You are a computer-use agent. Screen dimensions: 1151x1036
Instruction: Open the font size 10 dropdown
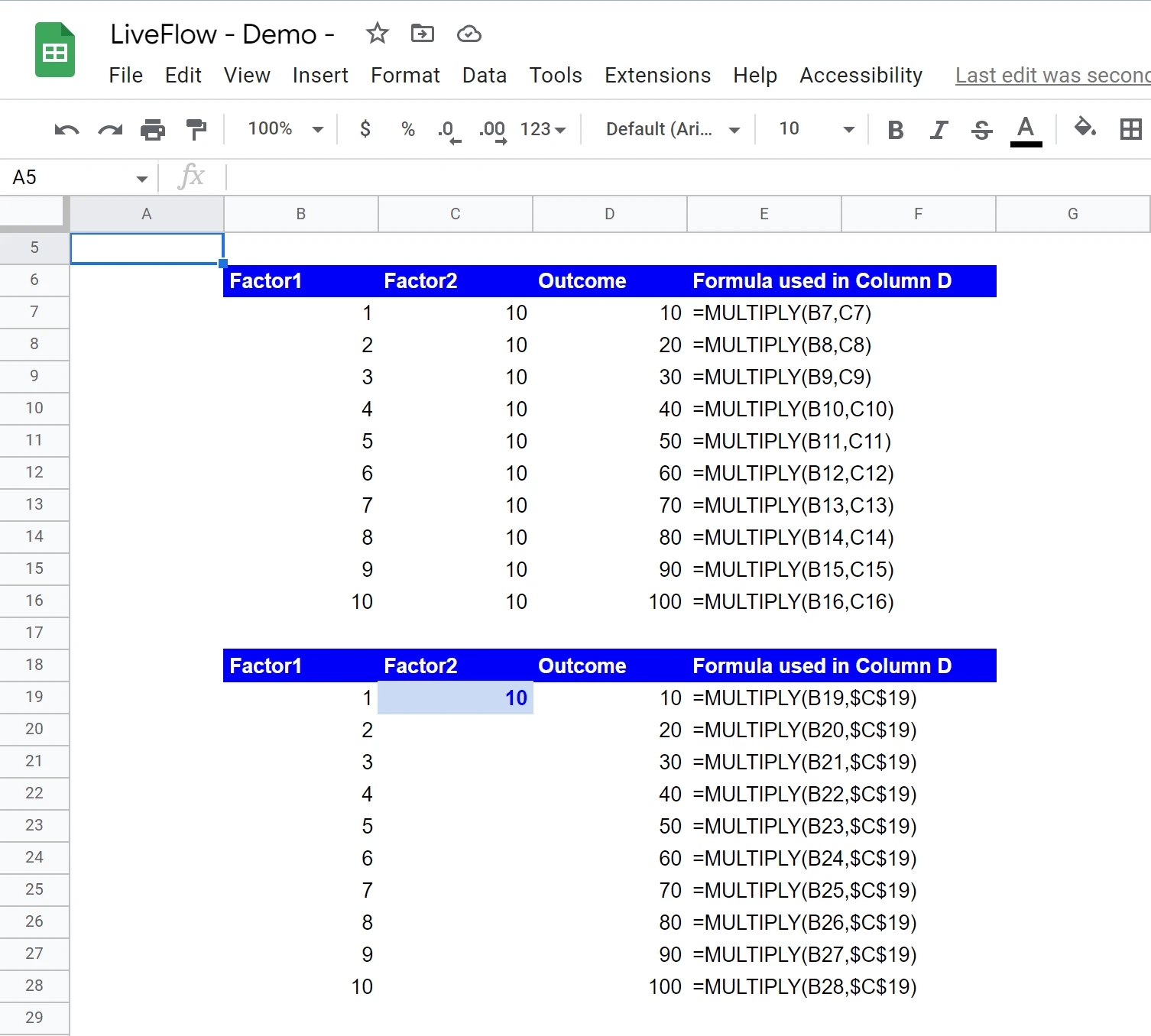[815, 129]
